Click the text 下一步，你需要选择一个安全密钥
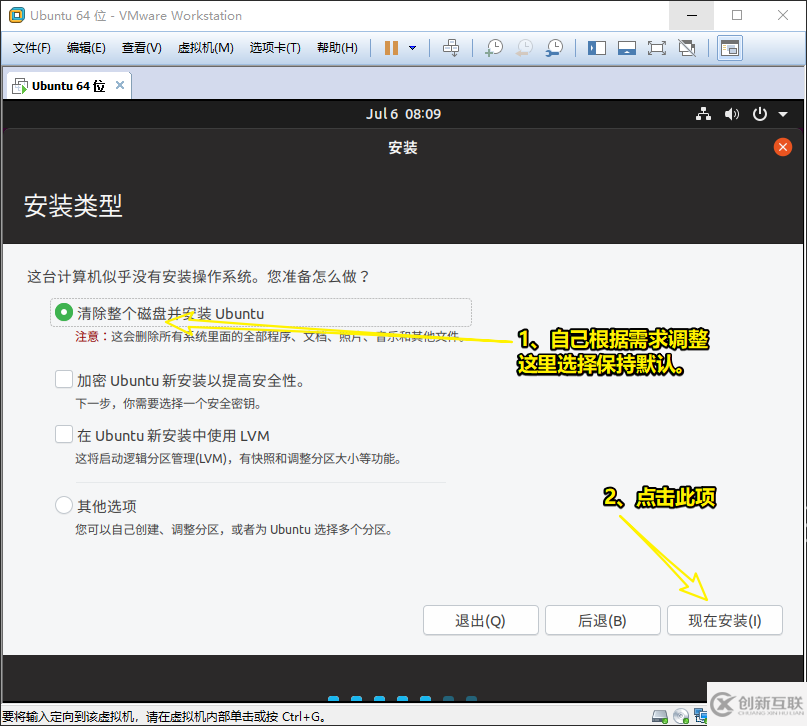Viewport: 807px width, 726px height. (x=168, y=403)
